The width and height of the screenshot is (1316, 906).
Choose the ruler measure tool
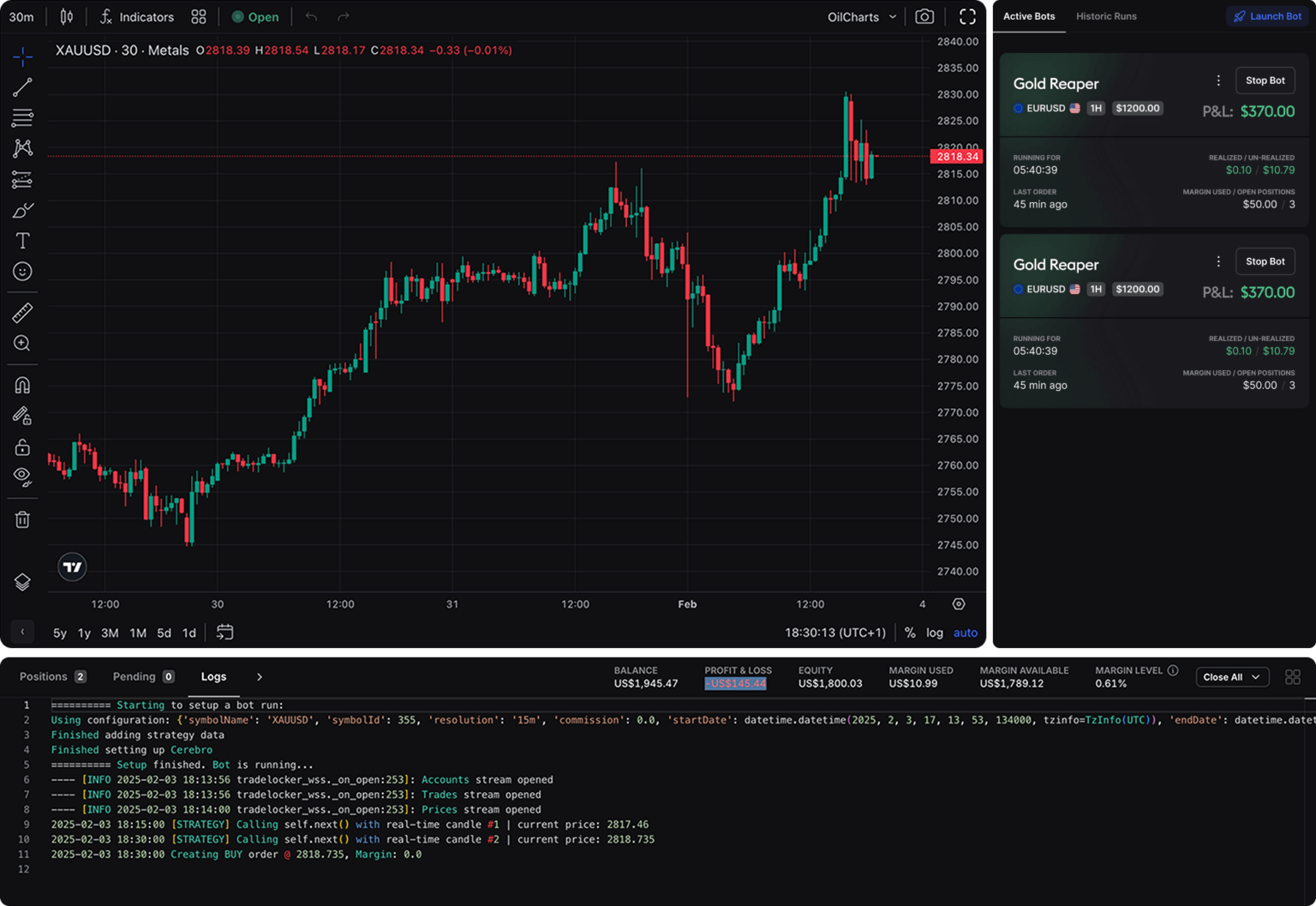tap(22, 313)
